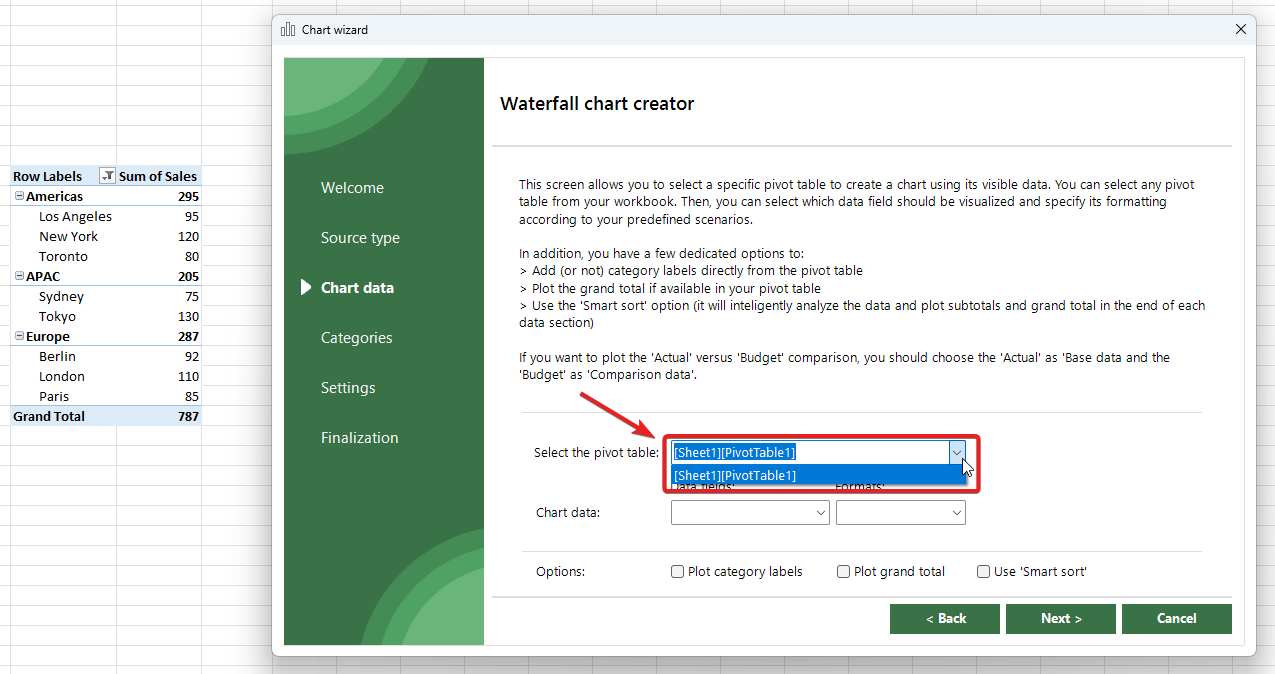Screen dimensions: 1275x674
Task: Click the pivot table combo box arrow
Action: 957,452
